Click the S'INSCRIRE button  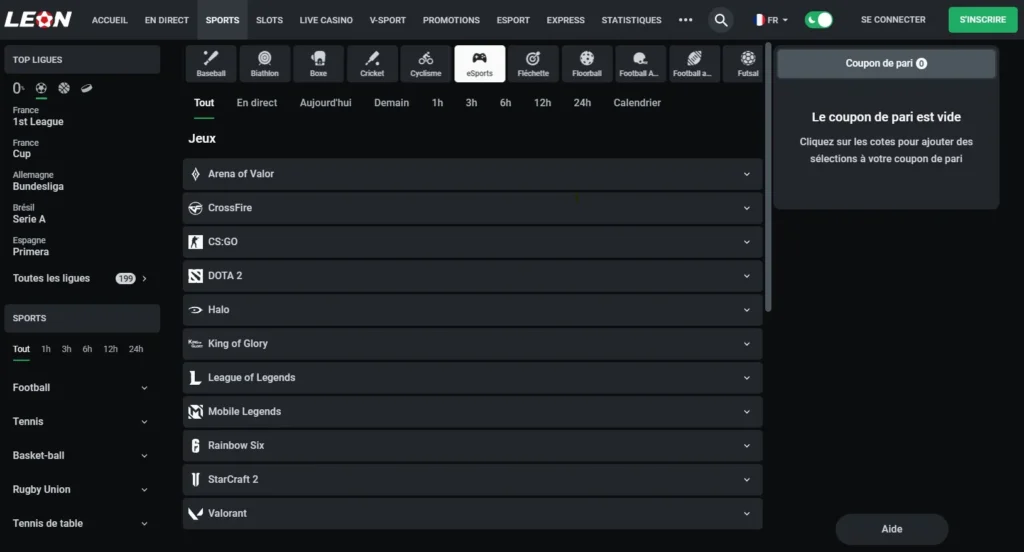[x=982, y=20]
